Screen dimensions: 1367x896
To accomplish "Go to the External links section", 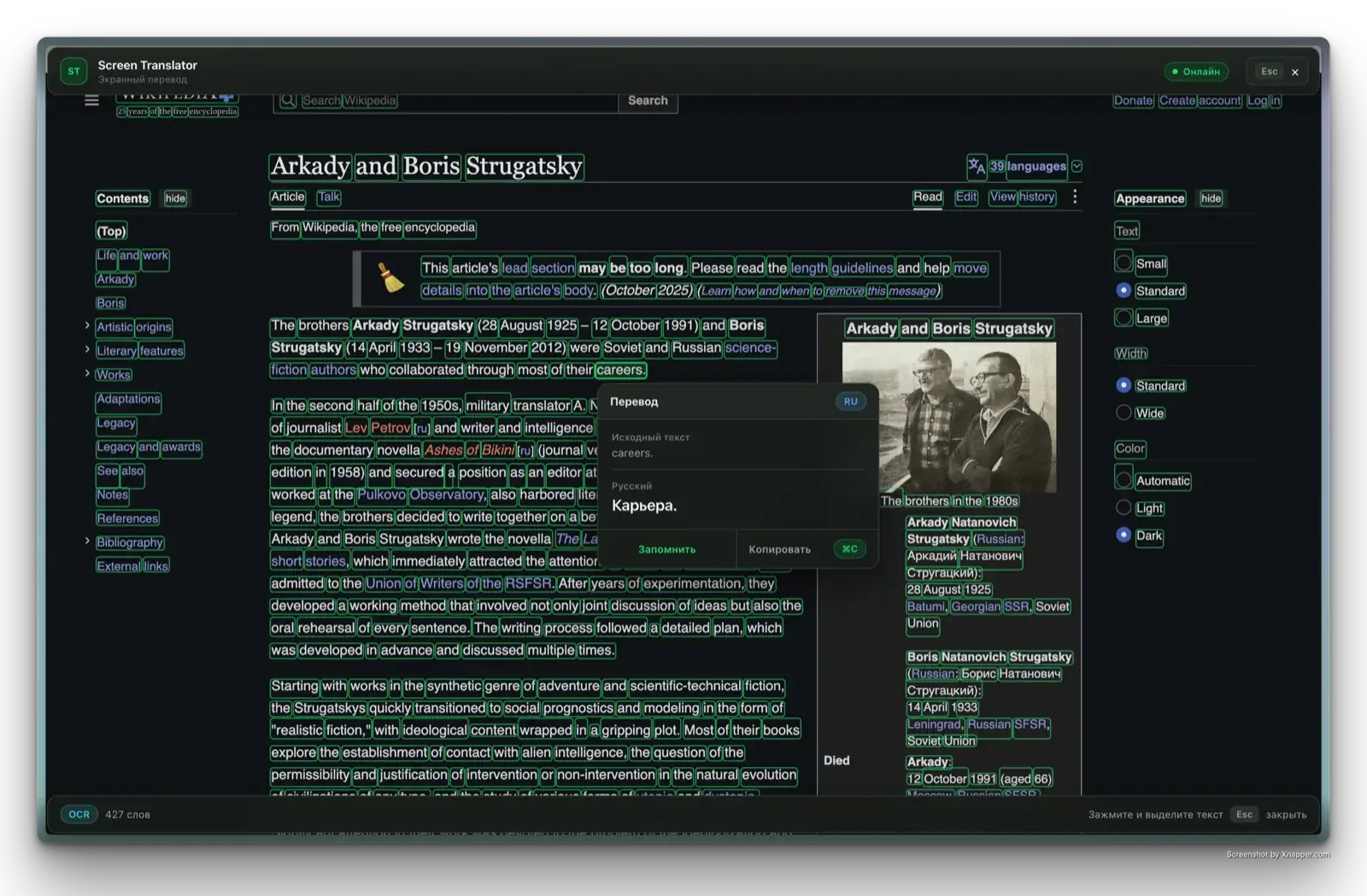I will [x=132, y=565].
